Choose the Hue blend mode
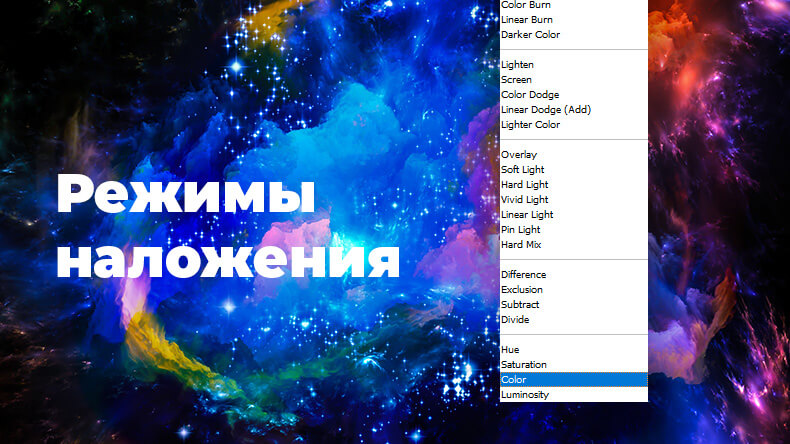The image size is (790, 444). coord(573,350)
